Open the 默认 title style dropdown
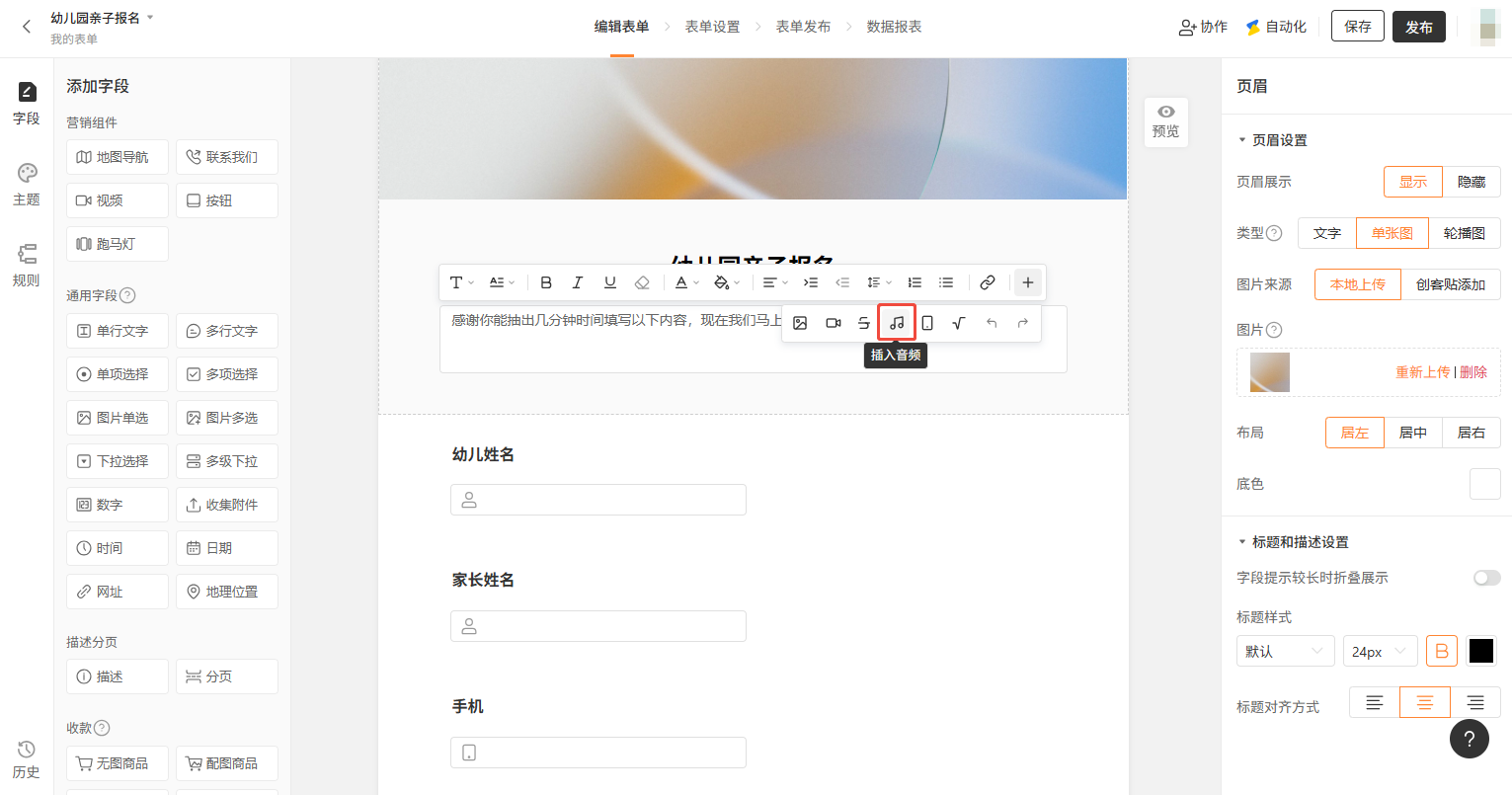1512x795 pixels. point(1285,652)
